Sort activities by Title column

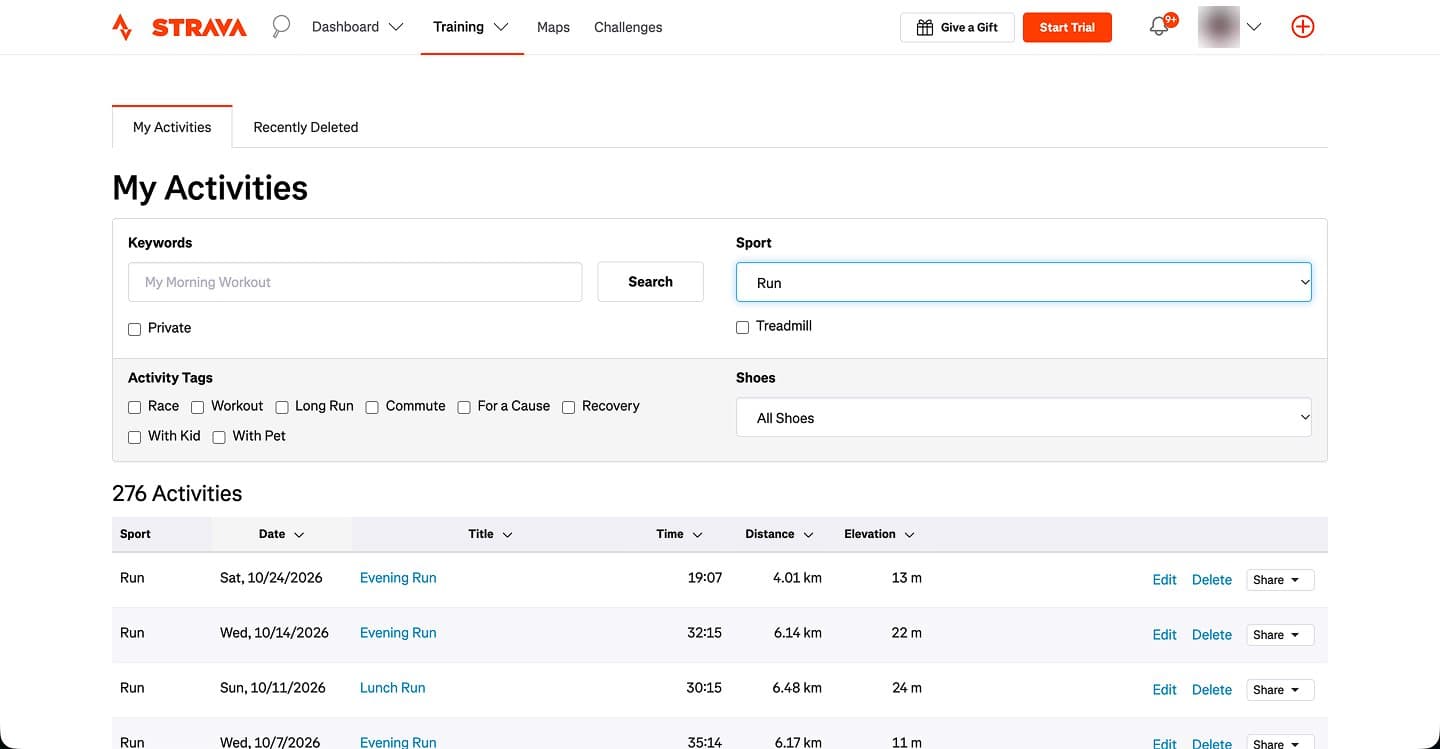point(490,534)
